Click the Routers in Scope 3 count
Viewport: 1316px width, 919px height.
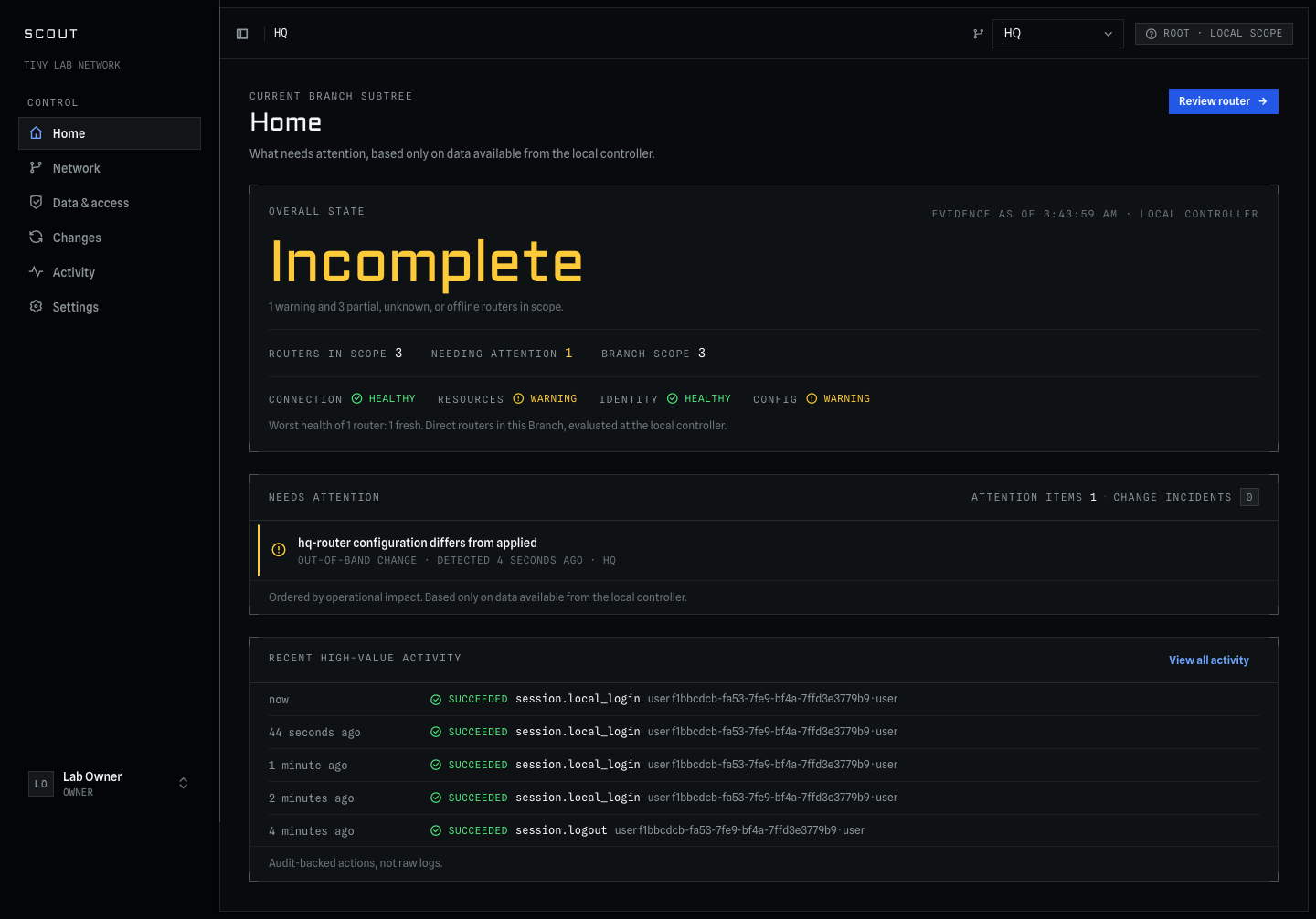point(398,354)
